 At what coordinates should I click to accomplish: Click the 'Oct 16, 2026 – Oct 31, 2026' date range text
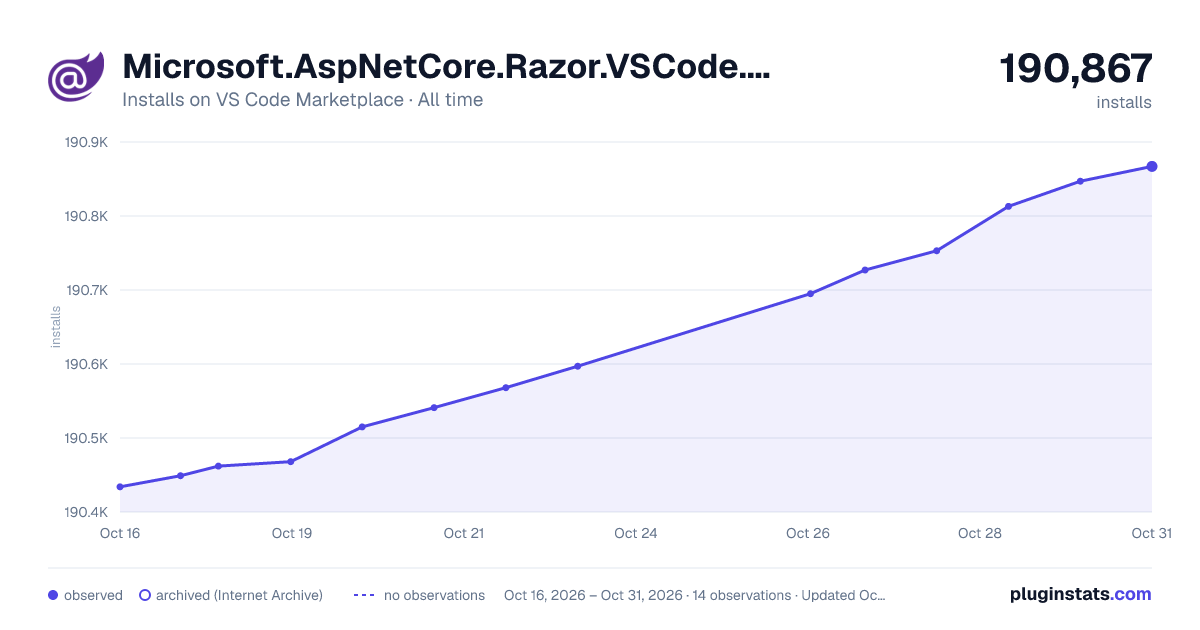point(593,595)
